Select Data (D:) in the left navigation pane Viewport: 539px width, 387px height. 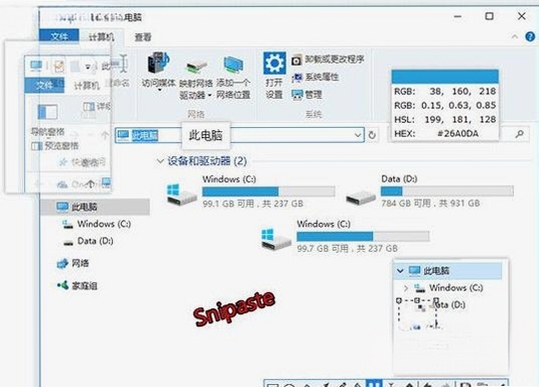[95, 241]
